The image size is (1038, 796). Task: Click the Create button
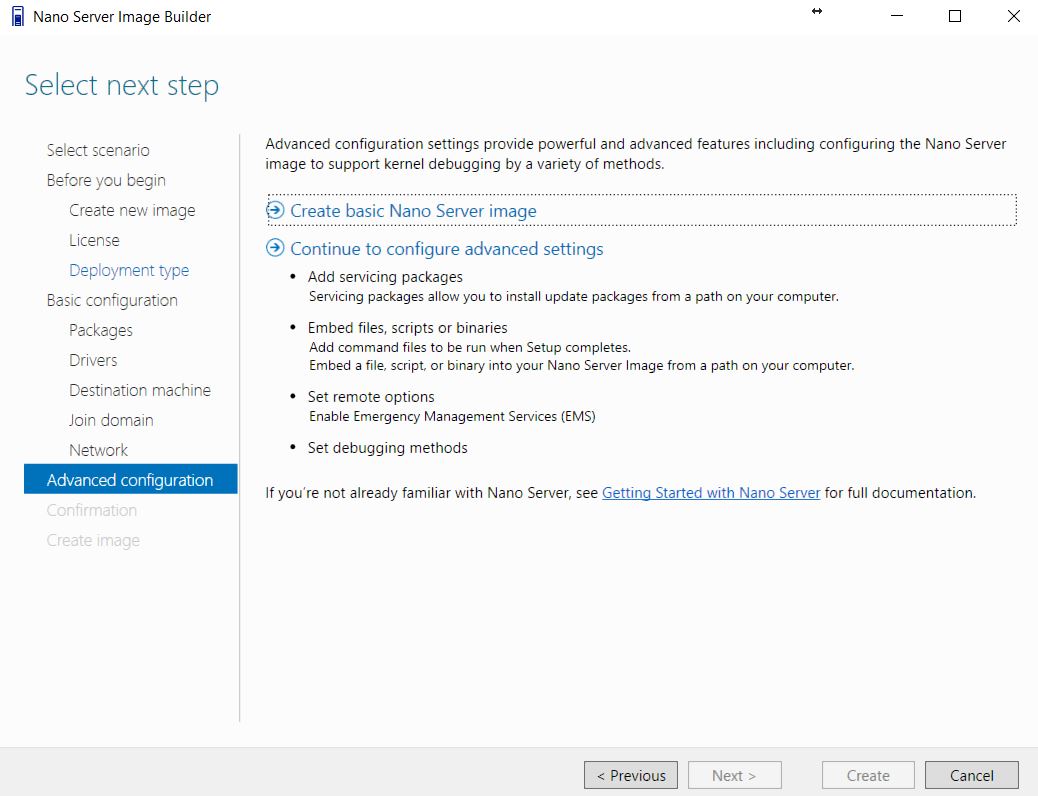point(868,775)
